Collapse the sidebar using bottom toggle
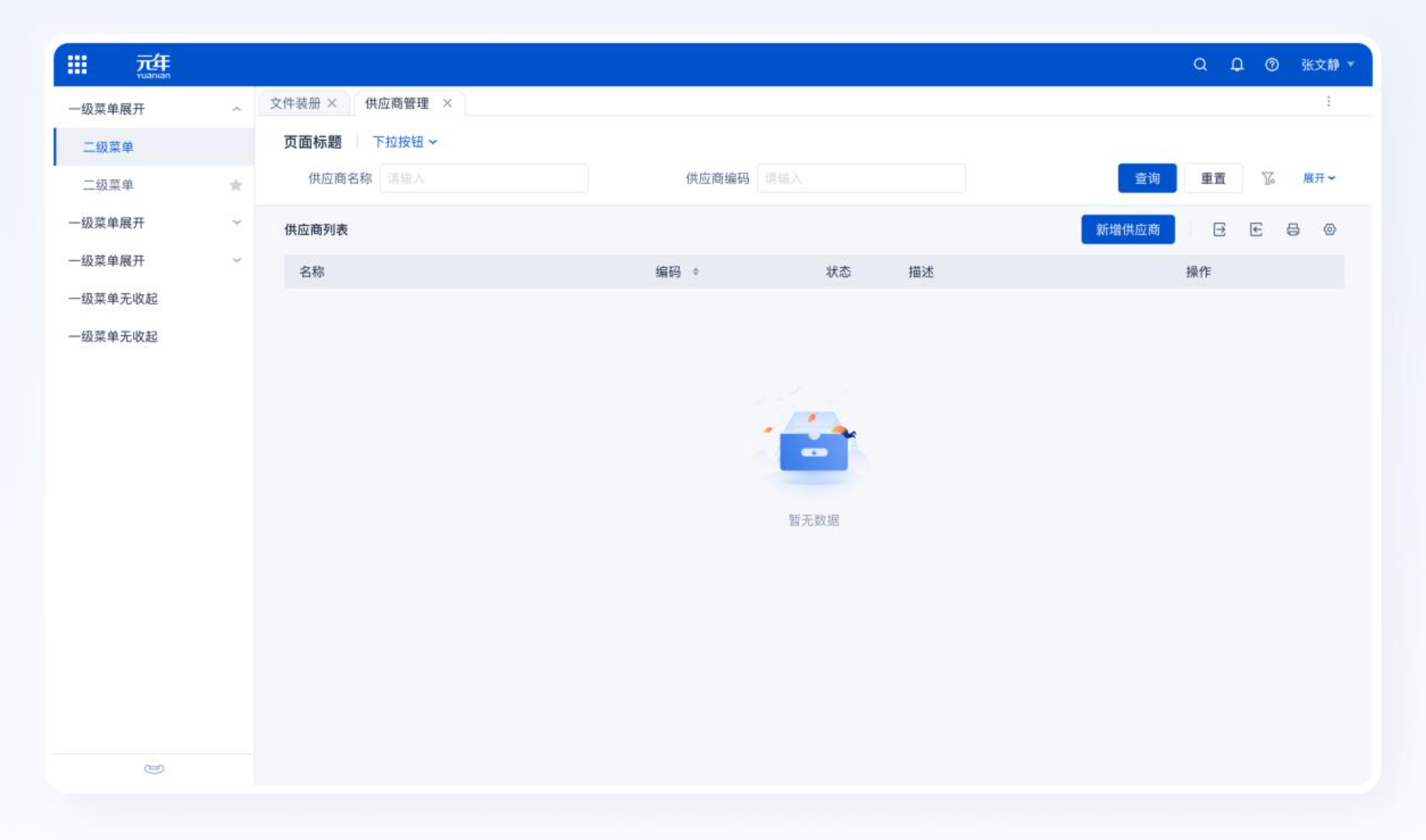 coord(154,769)
